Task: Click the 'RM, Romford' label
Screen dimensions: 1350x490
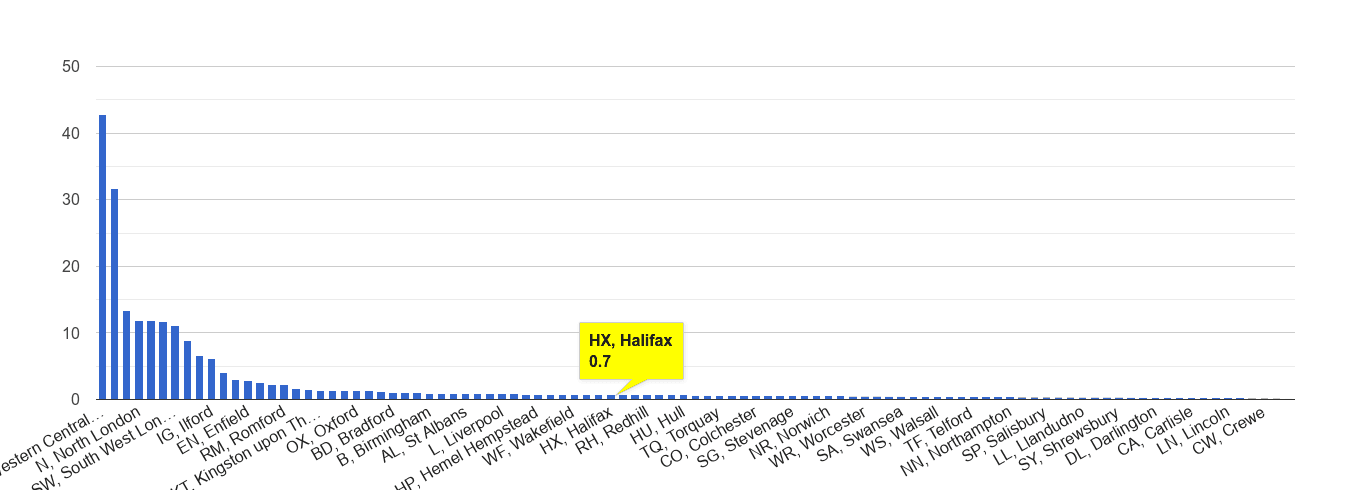Action: point(244,433)
